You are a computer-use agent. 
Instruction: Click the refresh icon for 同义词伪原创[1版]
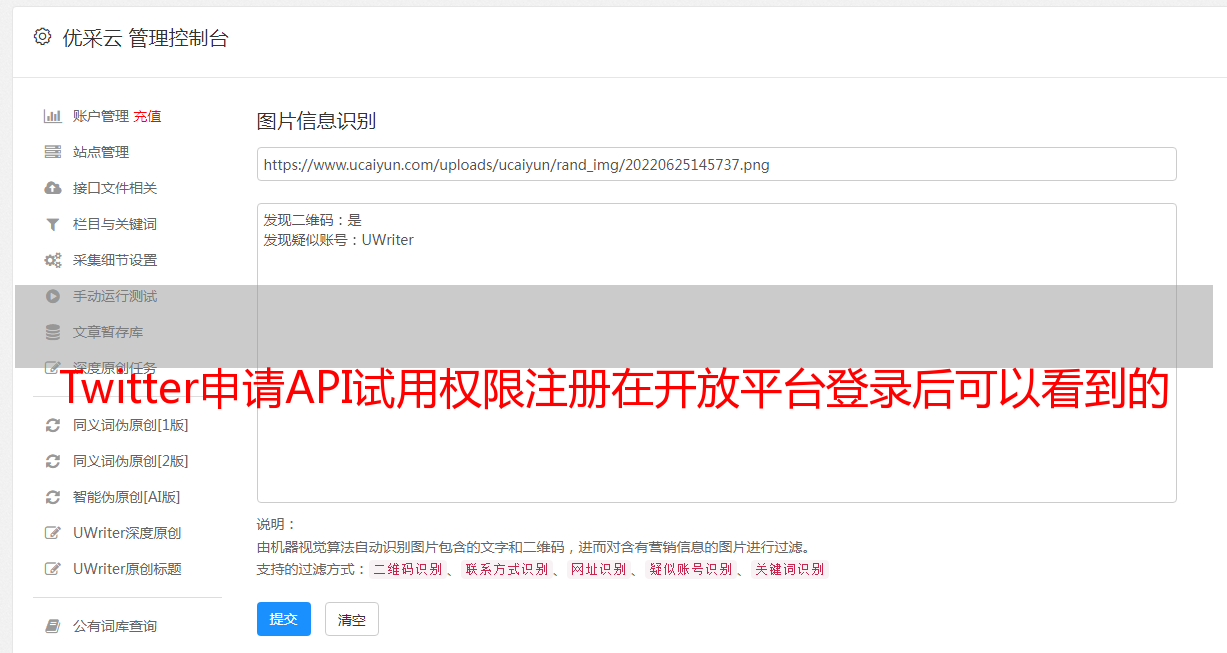pyautogui.click(x=53, y=425)
